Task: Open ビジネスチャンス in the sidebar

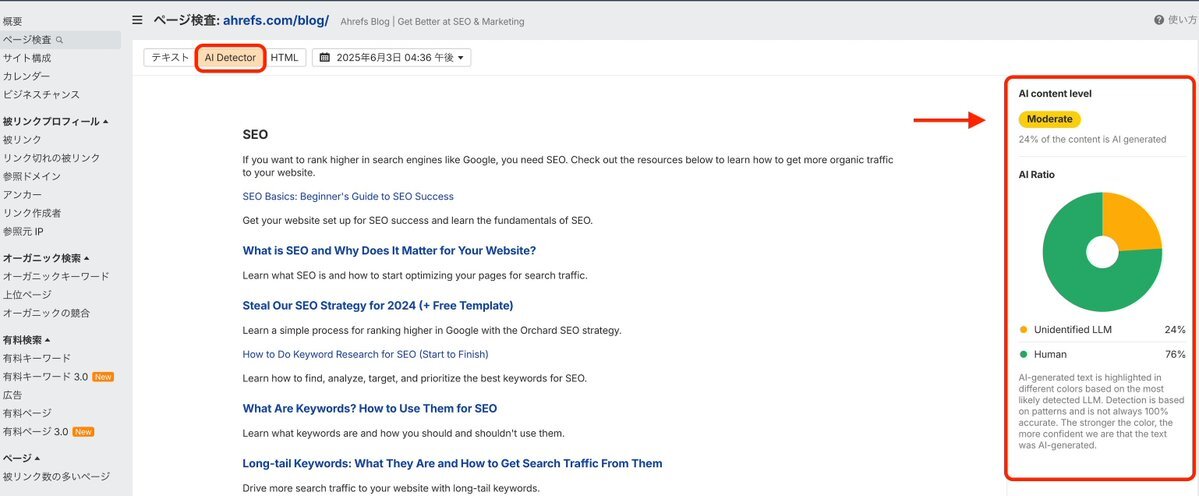Action: tap(41, 95)
